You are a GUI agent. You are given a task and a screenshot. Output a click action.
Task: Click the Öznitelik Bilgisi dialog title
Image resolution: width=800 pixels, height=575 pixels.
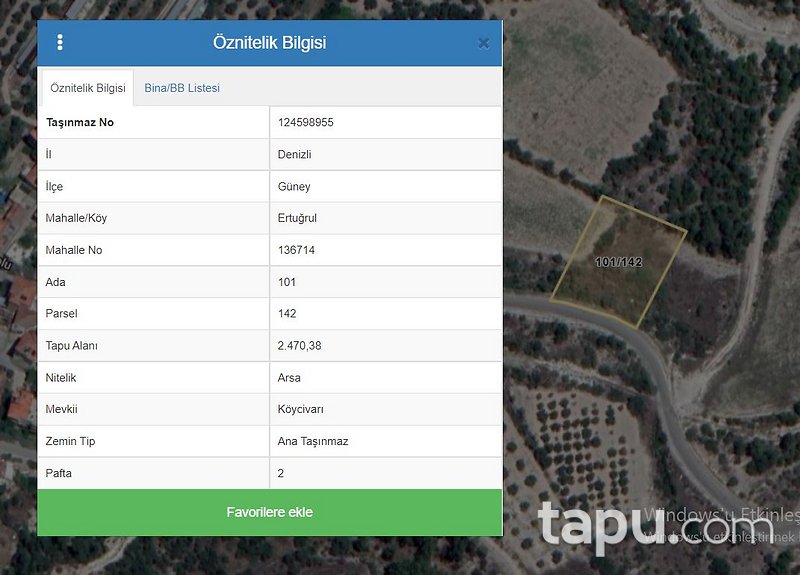click(x=269, y=43)
